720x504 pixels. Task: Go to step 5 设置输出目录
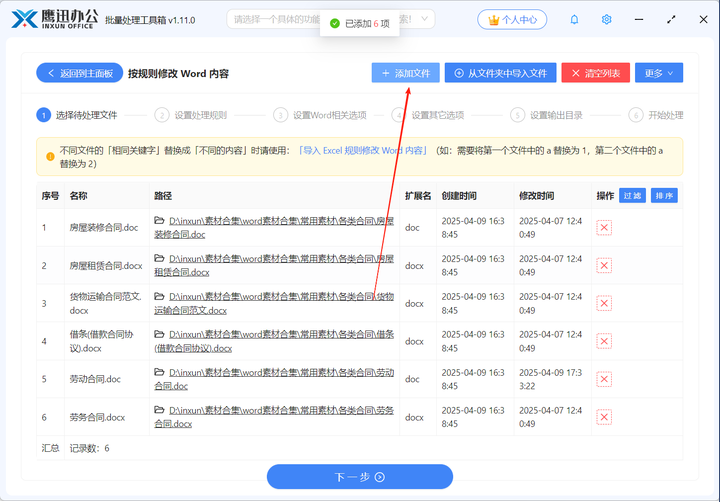click(546, 115)
